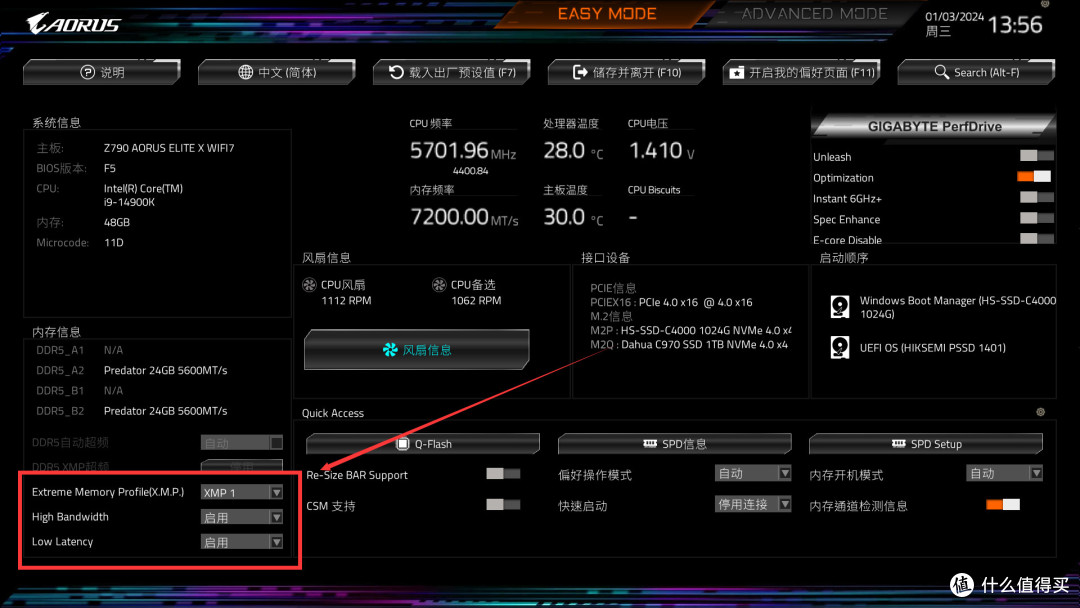Toggle Spec Enhance switch
The width and height of the screenshot is (1080, 608).
(x=1037, y=218)
